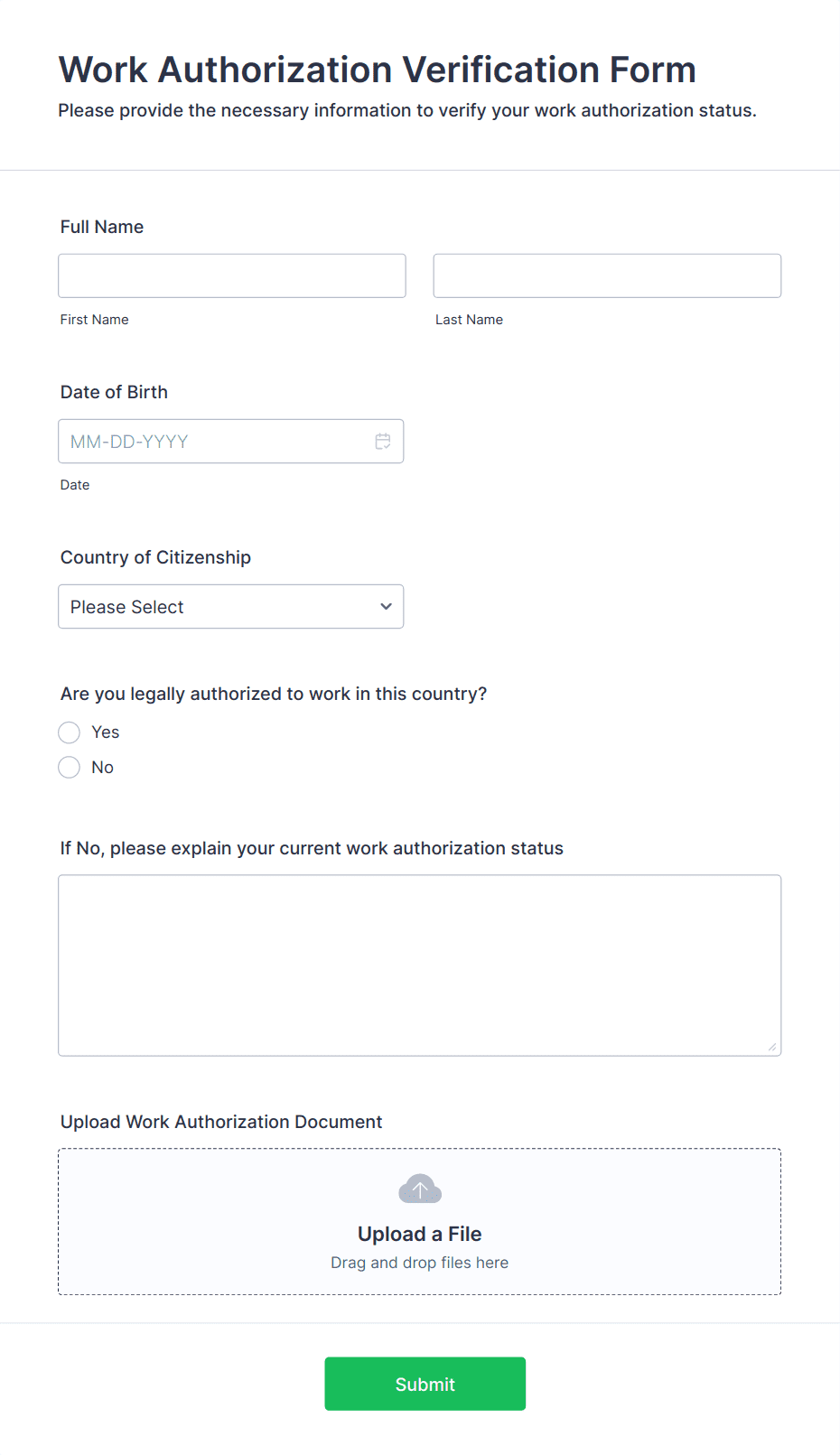Select the Yes radio button

coord(70,732)
